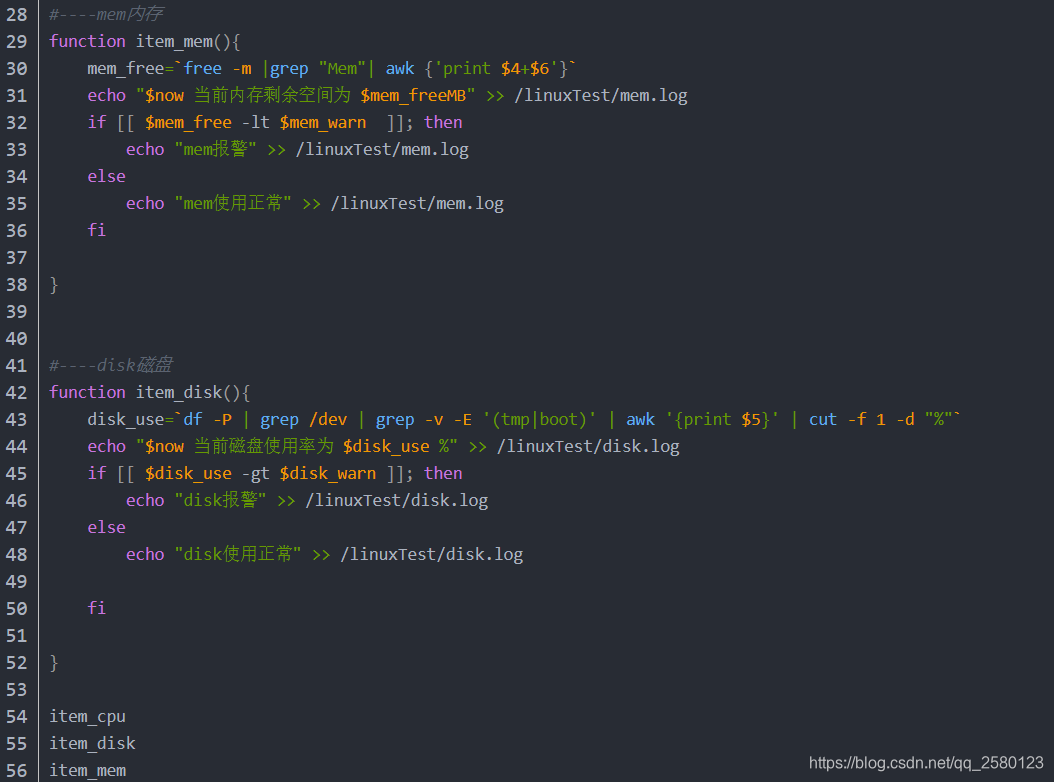Click the 'disk使用正常' string on line 48
The image size is (1054, 782).
tap(238, 554)
